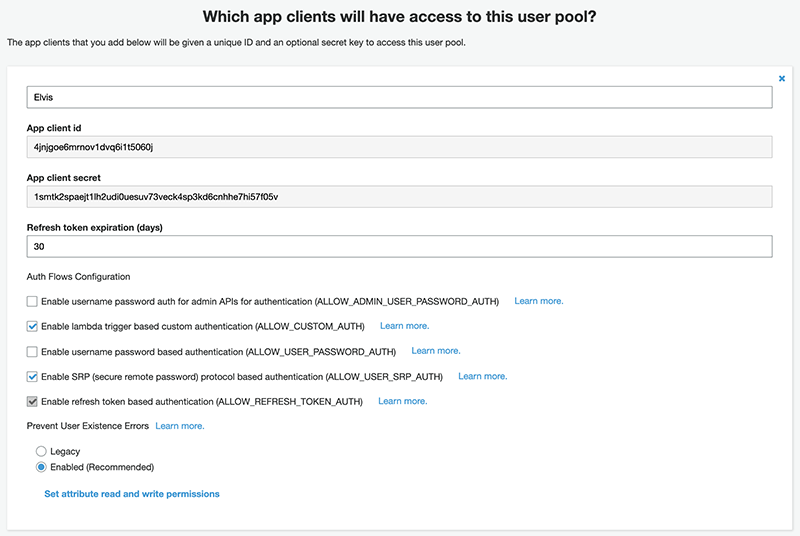Enable username password based authentication checkbox
Viewport: 800px width, 536px height.
[x=32, y=351]
